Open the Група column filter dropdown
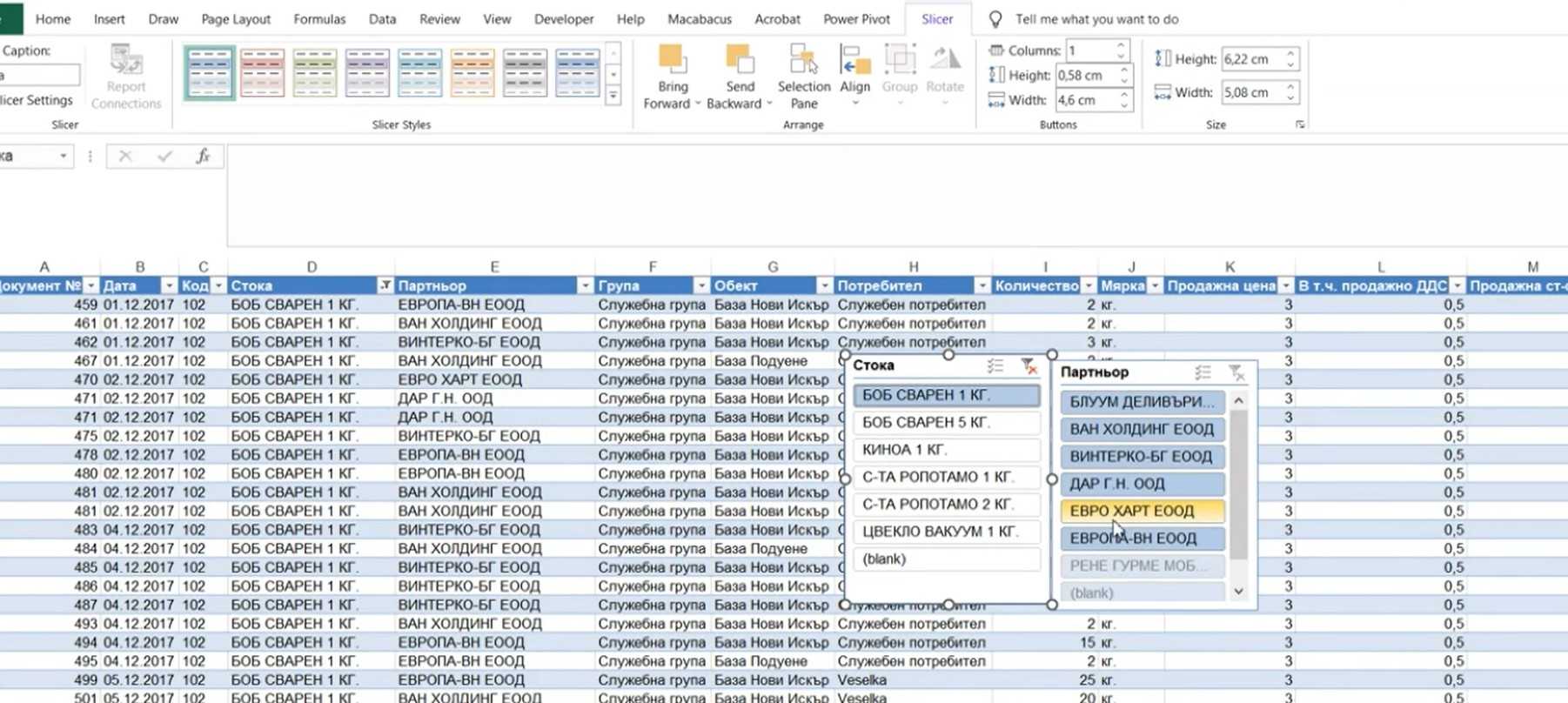The image size is (1568, 703). pyautogui.click(x=700, y=286)
